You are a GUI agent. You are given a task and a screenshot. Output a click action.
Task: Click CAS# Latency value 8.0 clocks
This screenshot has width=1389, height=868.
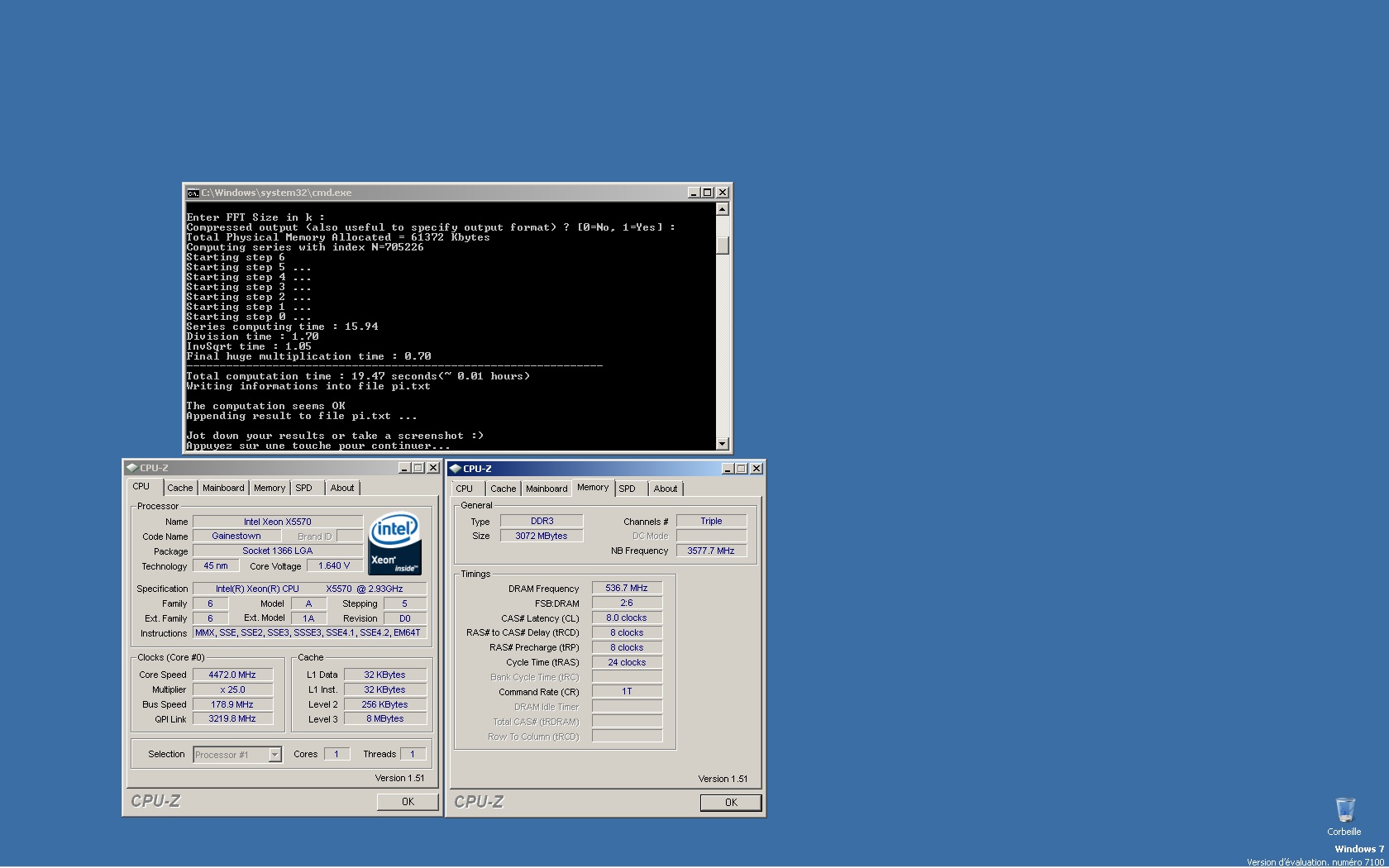click(x=627, y=618)
